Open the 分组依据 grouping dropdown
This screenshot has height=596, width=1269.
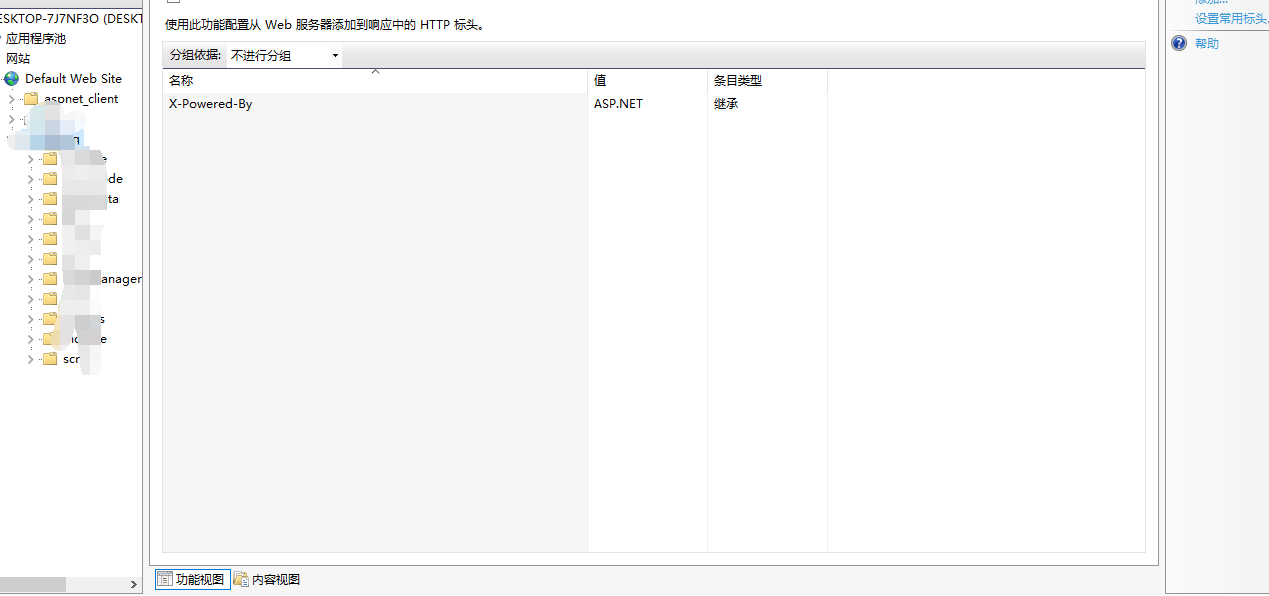point(284,56)
